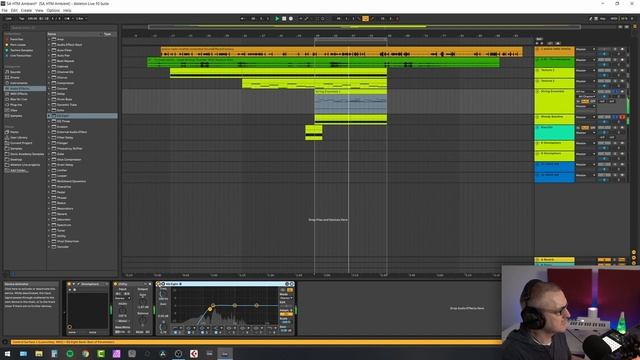Open Chrome from the taskbar
640x360 pixels.
85,353
